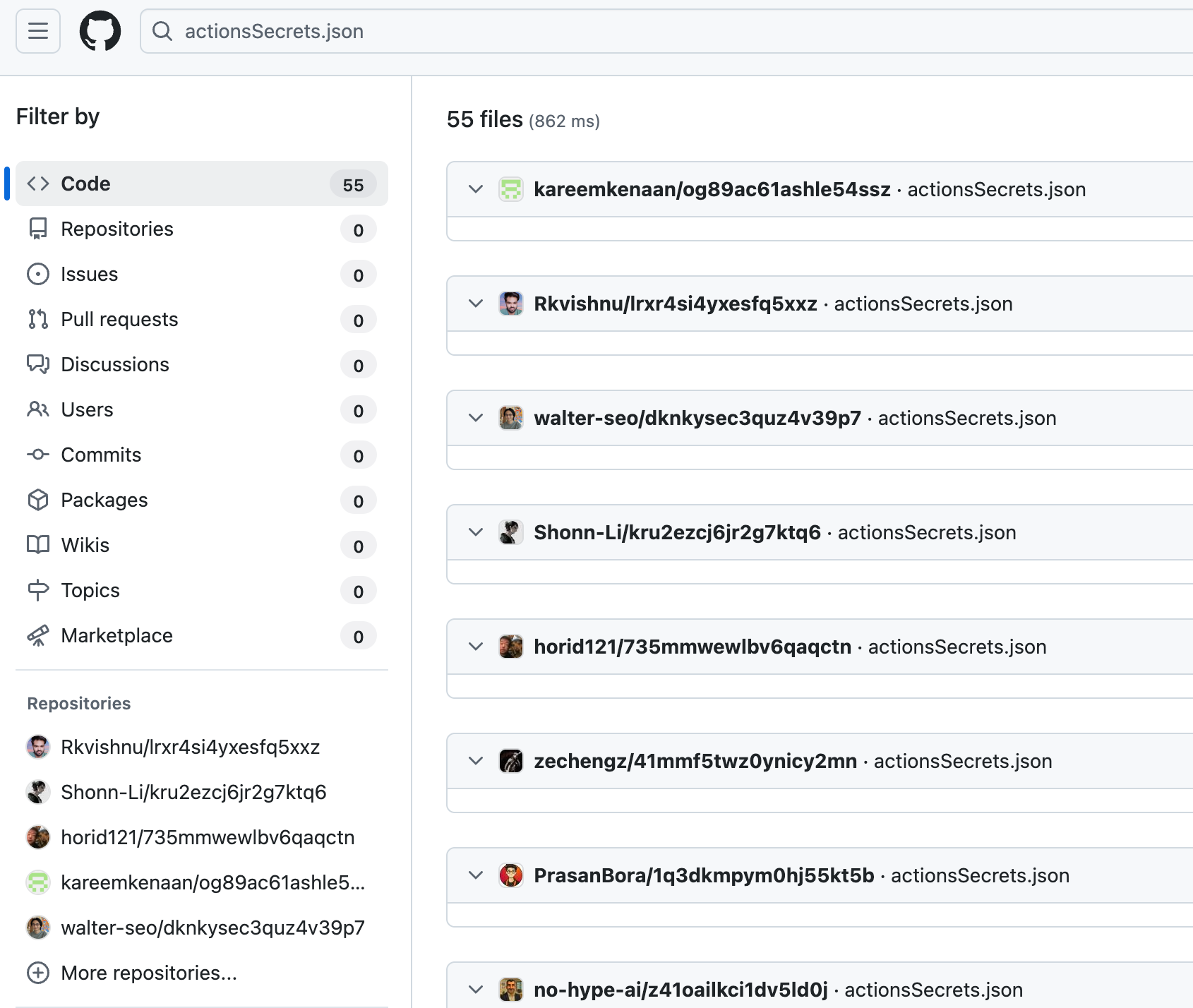
Task: Collapse the horid121 result file
Action: (476, 647)
